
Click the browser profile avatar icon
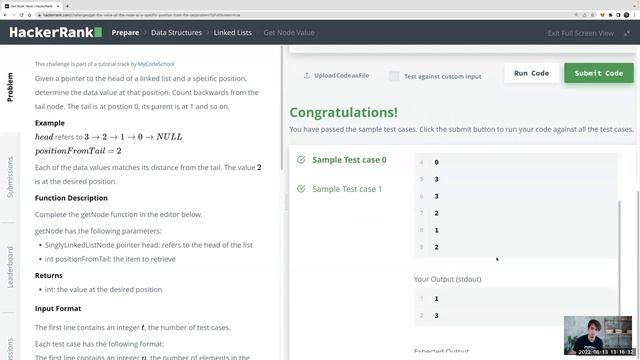tap(627, 15)
